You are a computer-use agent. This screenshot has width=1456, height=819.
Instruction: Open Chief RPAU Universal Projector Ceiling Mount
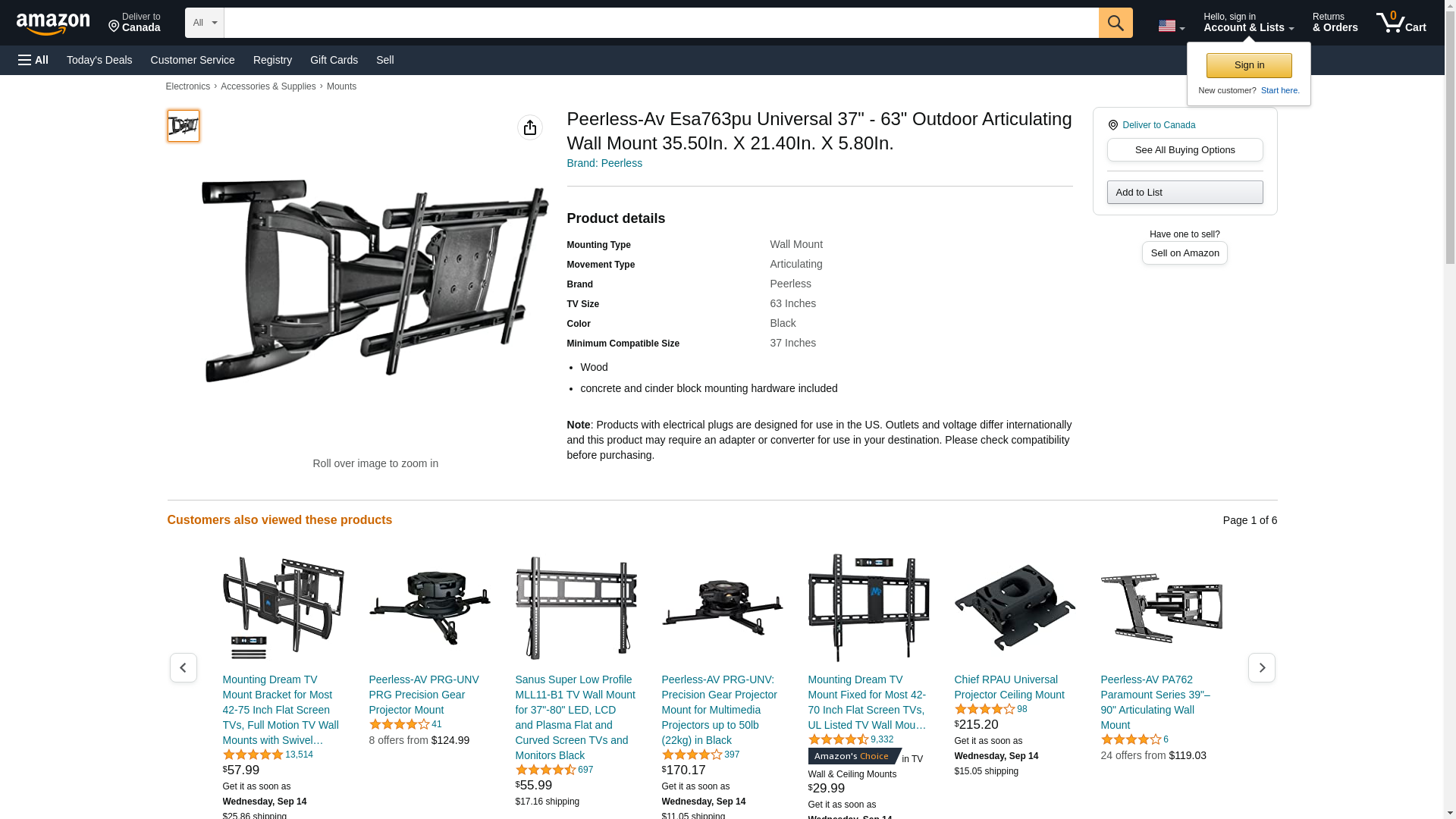[1009, 687]
